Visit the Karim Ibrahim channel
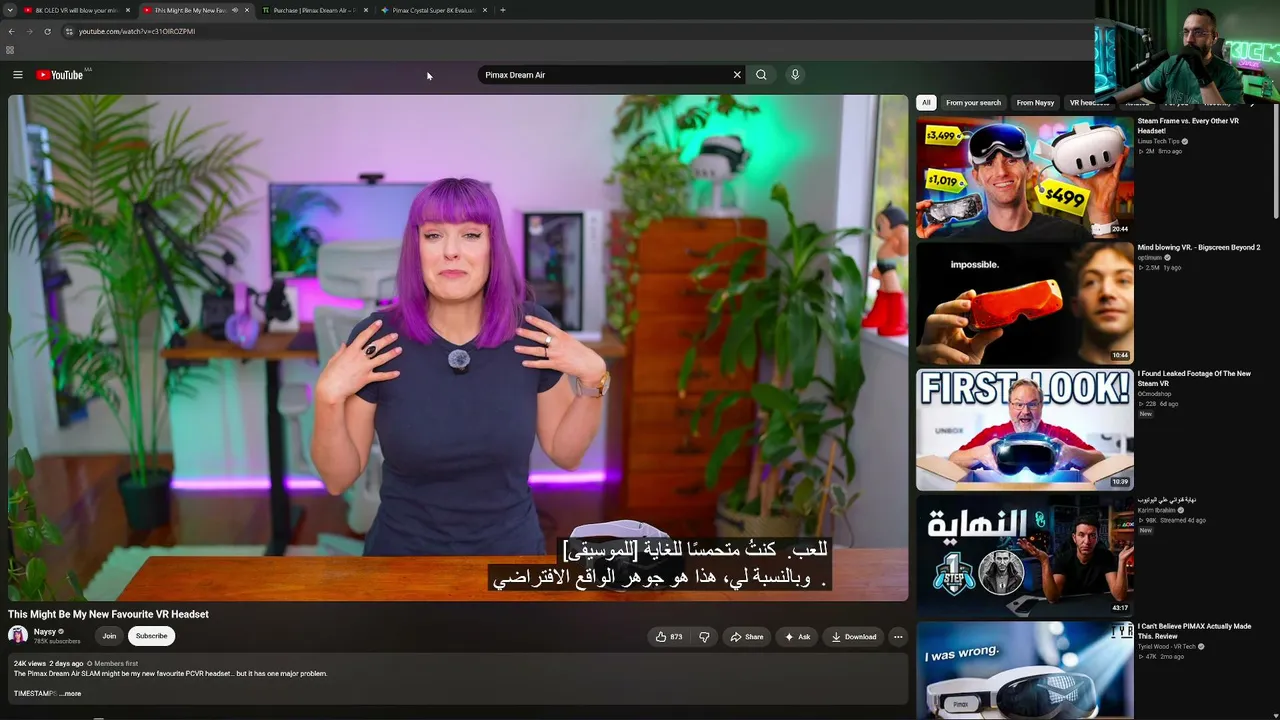 point(1157,510)
